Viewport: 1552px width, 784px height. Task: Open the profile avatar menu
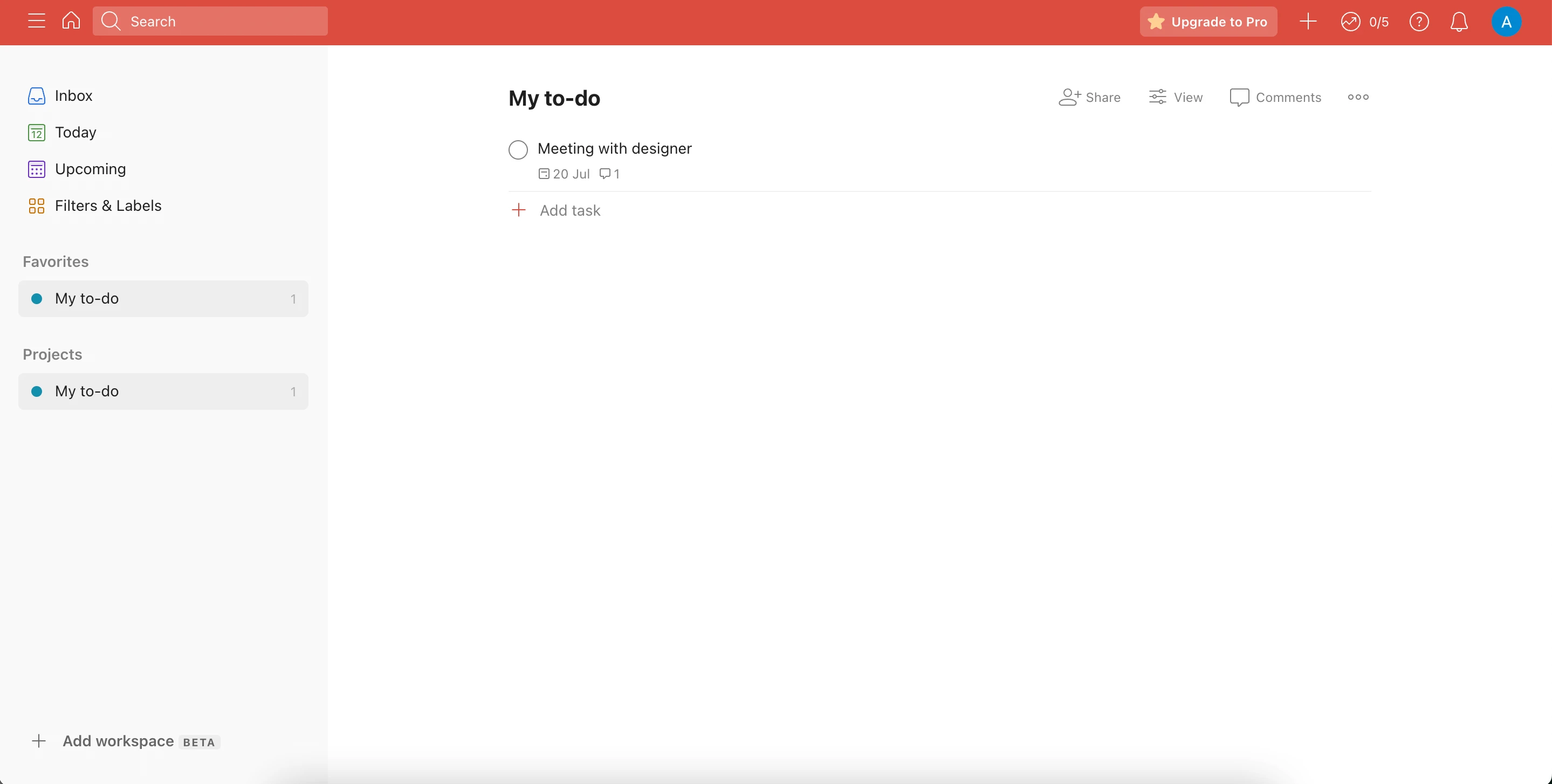(1506, 22)
